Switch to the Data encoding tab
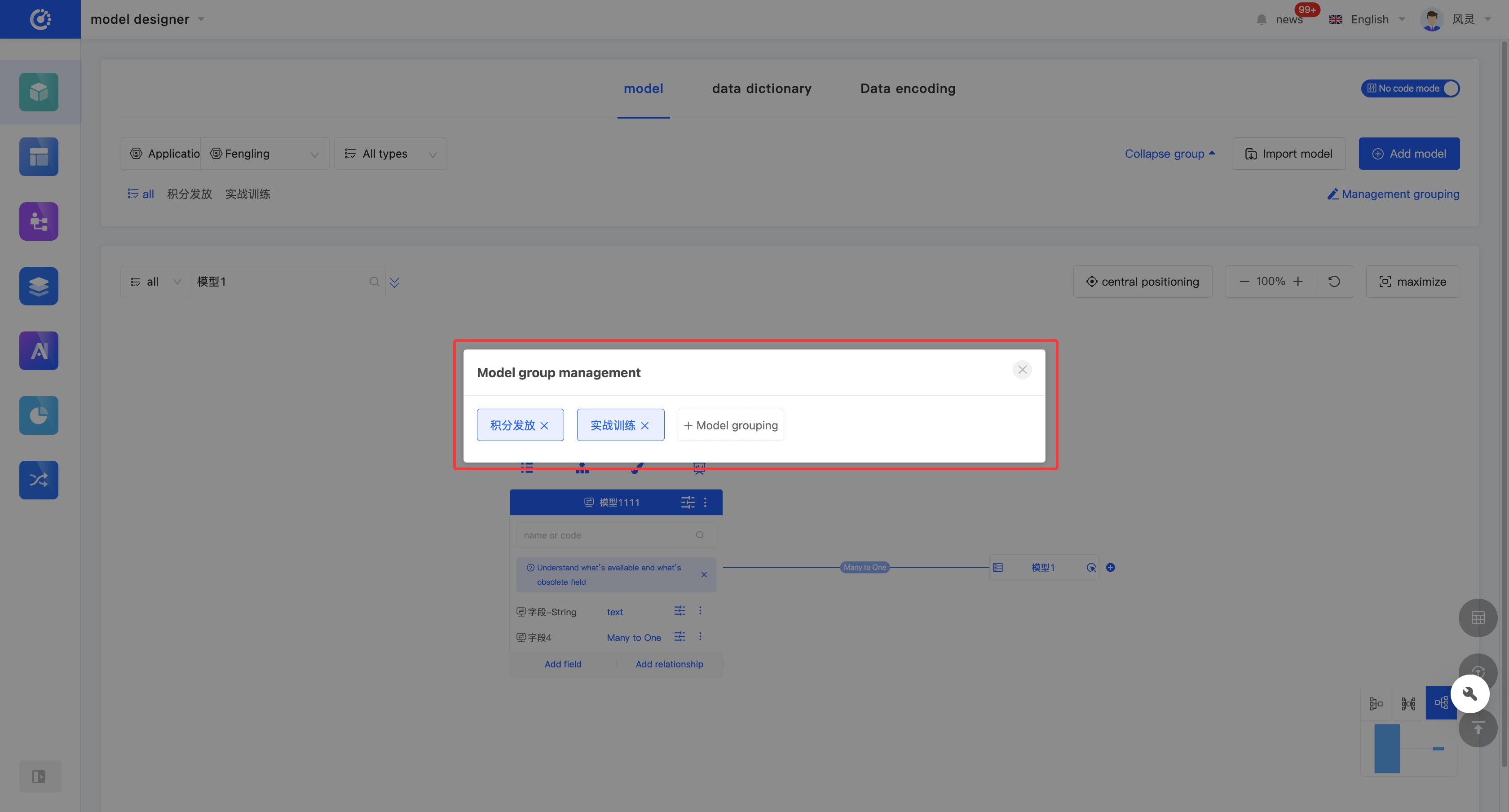 click(x=907, y=88)
